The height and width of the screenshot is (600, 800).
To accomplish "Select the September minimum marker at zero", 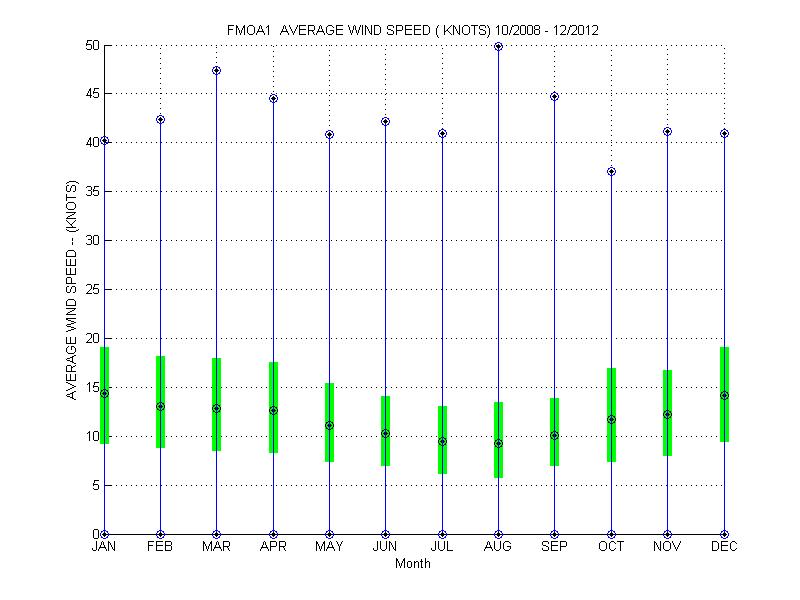I will click(554, 534).
